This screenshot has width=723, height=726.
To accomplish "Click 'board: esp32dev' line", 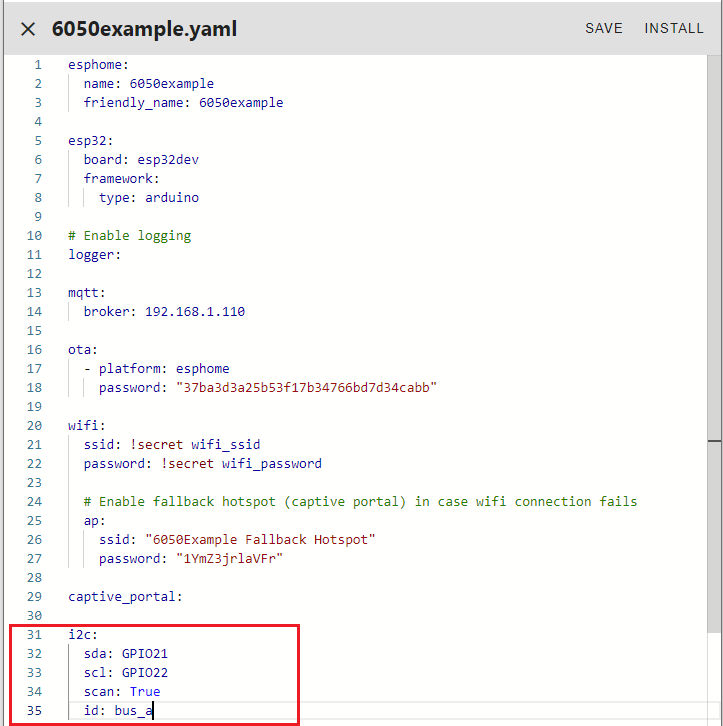I will click(x=141, y=159).
